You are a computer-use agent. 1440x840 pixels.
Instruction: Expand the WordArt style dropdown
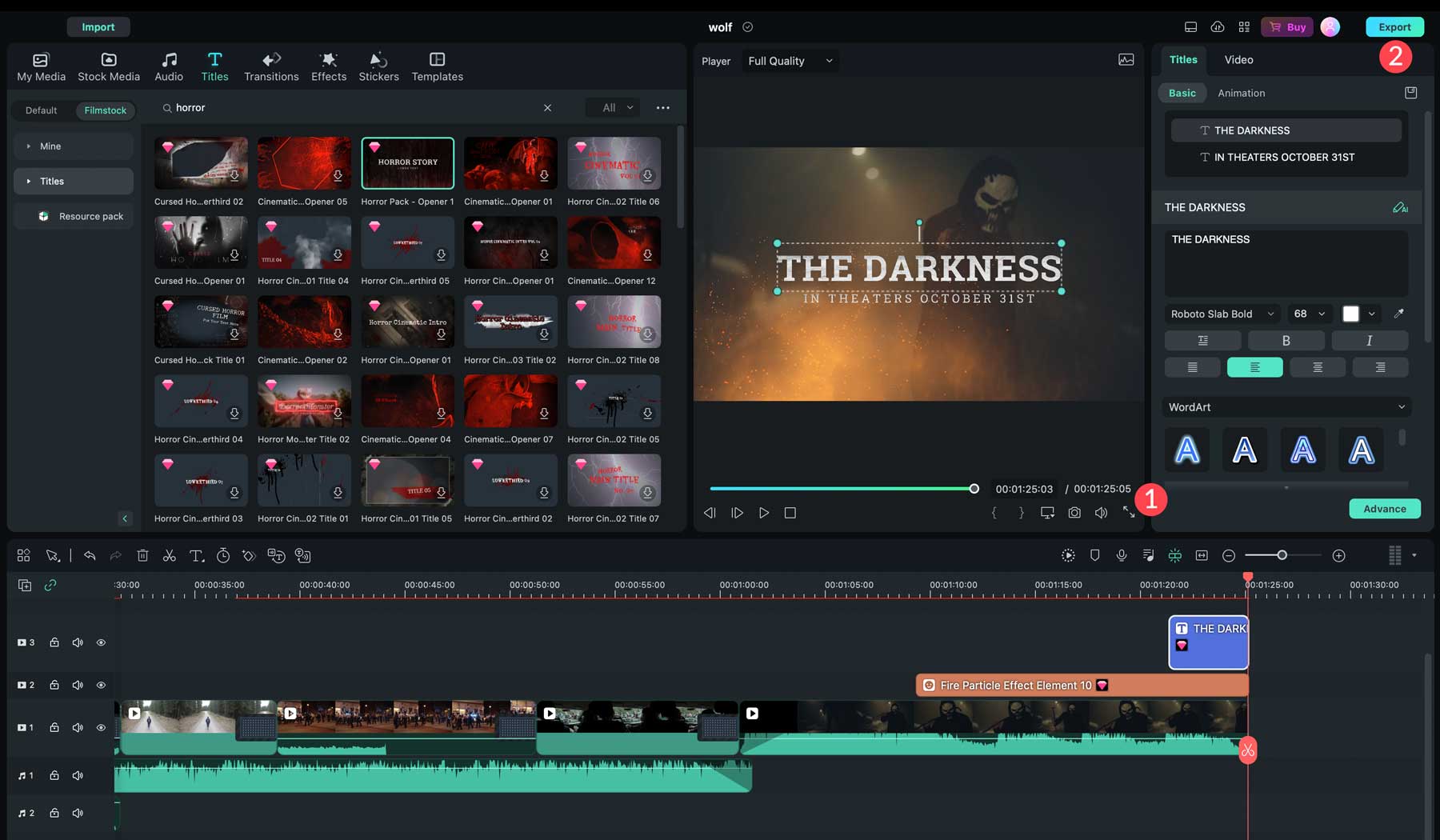(1286, 407)
